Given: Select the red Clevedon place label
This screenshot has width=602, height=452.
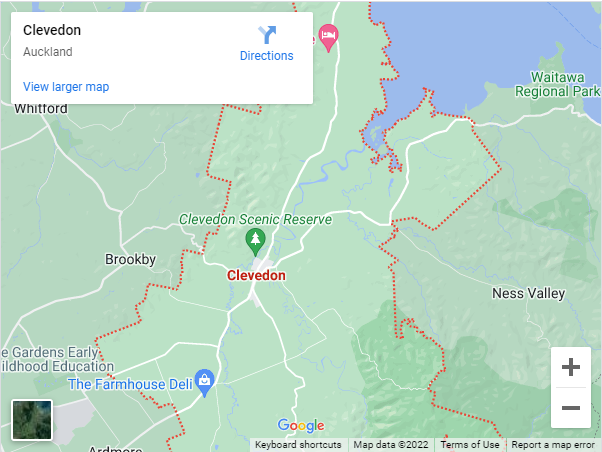Looking at the screenshot, I should [x=256, y=275].
